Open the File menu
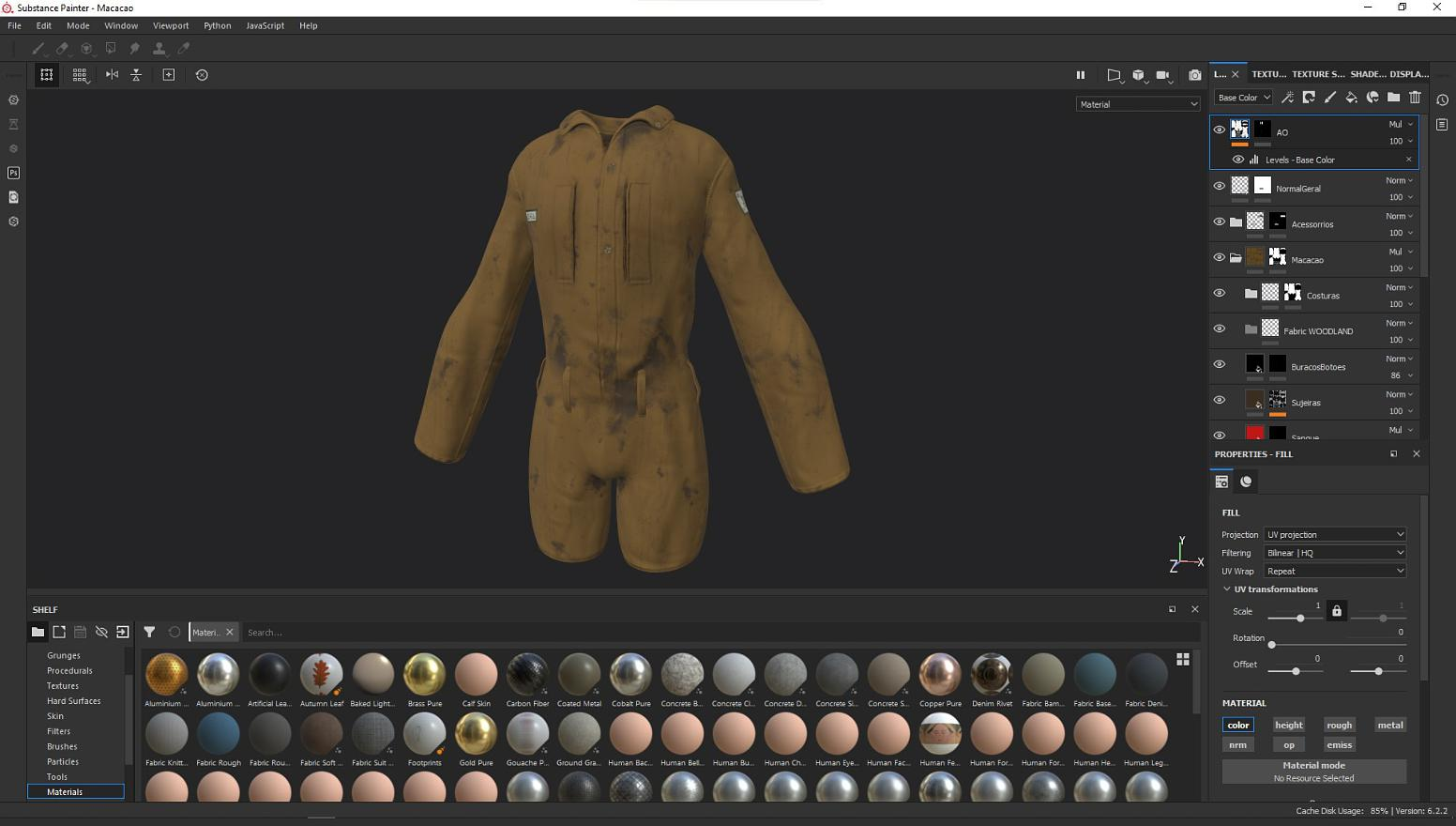 pyautogui.click(x=14, y=25)
